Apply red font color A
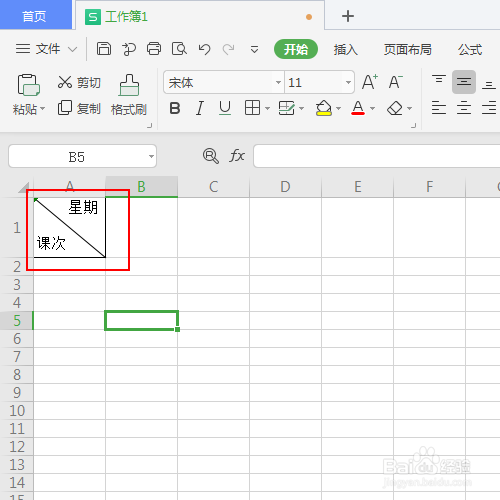The width and height of the screenshot is (500, 500). pyautogui.click(x=358, y=108)
